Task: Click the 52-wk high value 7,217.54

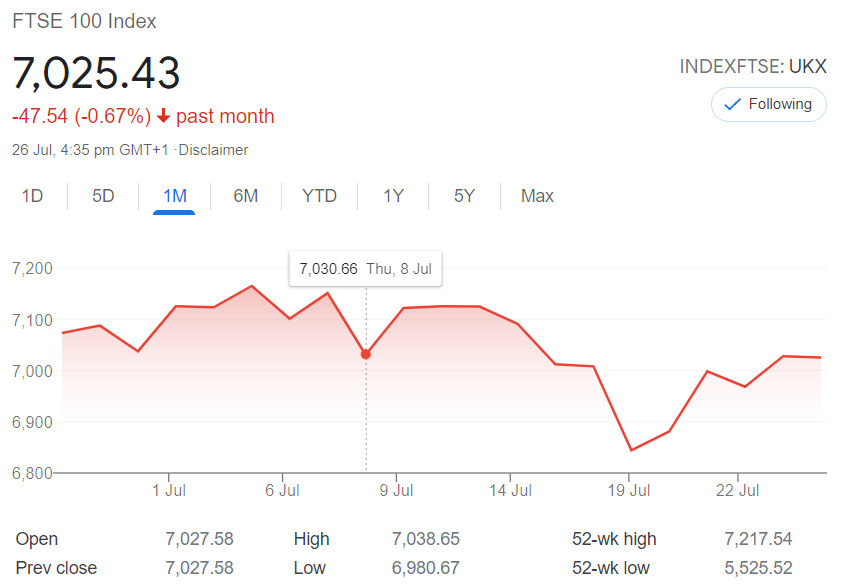Action: click(757, 539)
